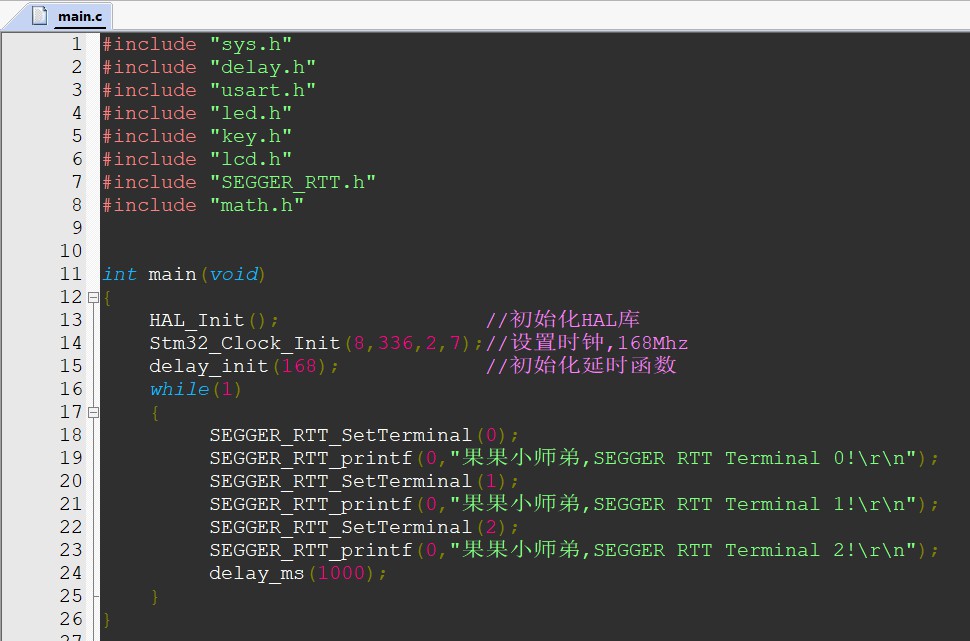This screenshot has width=970, height=641.
Task: Click the printf string with Terminal 2!
Action: click(683, 549)
